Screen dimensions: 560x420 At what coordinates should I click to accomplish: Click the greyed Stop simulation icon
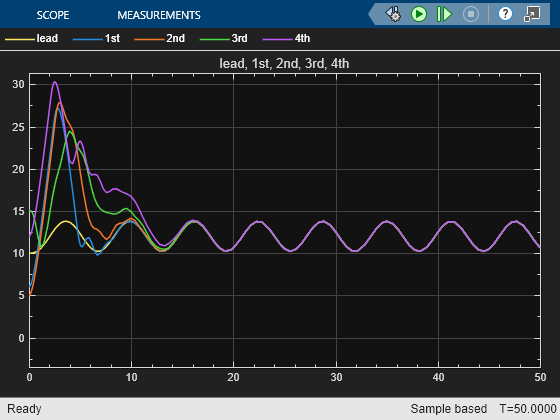tap(471, 14)
